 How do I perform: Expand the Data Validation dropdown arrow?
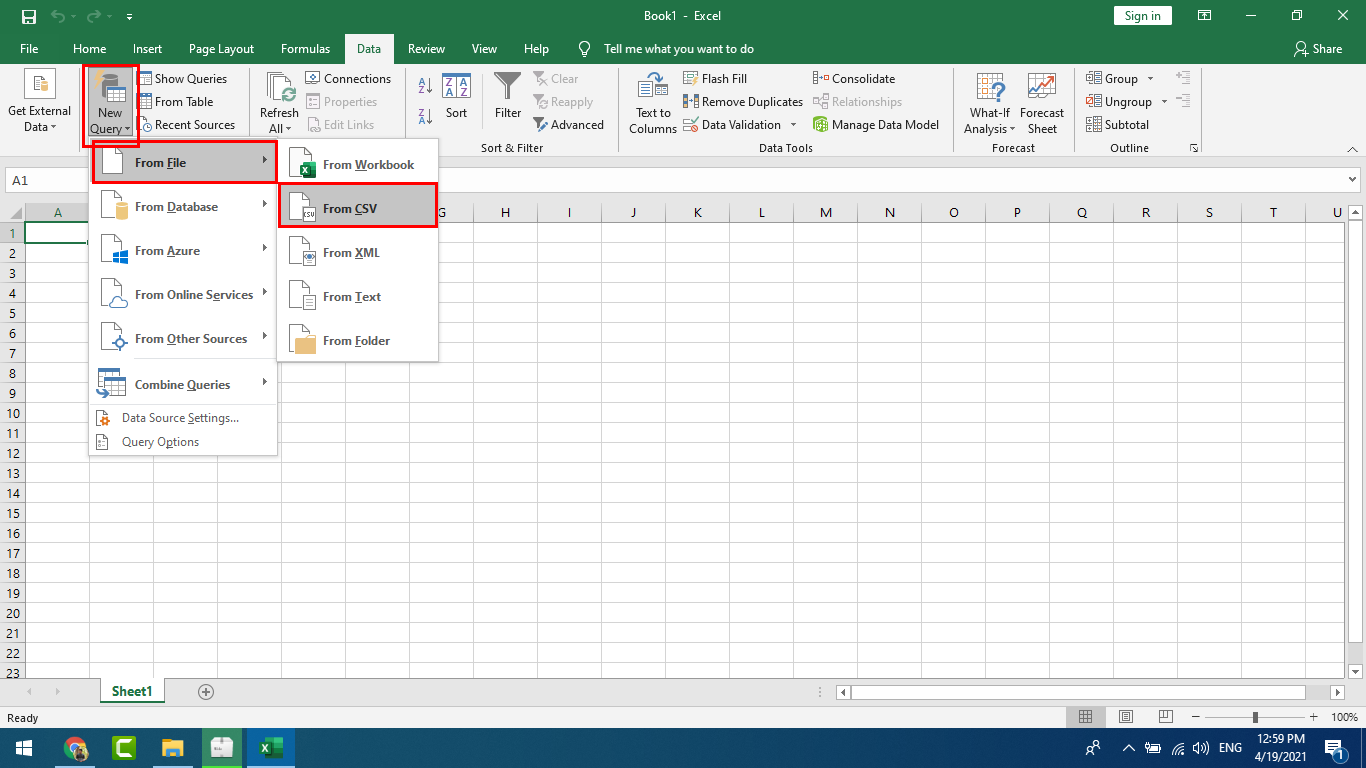click(x=793, y=125)
